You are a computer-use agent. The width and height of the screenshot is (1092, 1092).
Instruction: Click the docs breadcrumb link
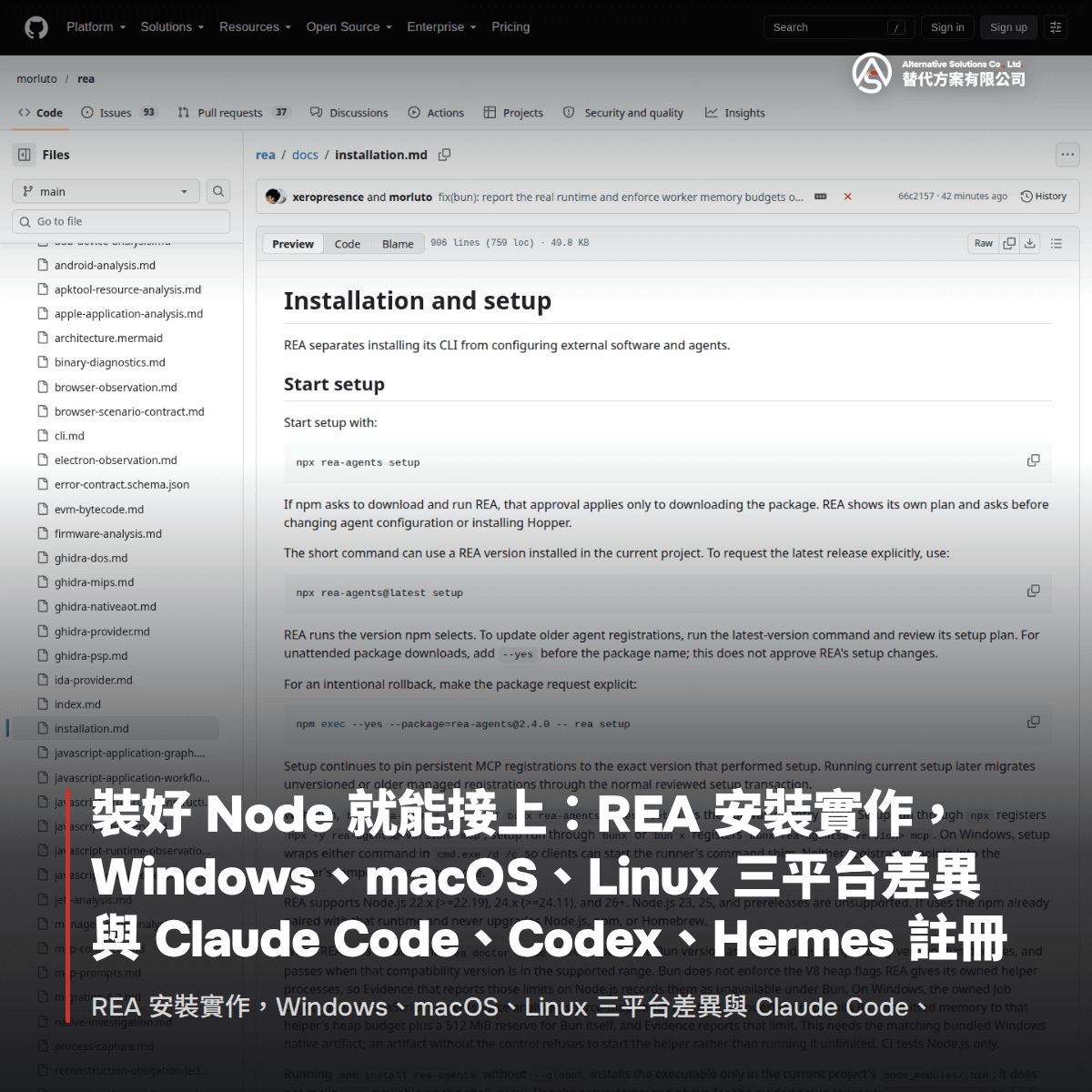click(x=305, y=155)
